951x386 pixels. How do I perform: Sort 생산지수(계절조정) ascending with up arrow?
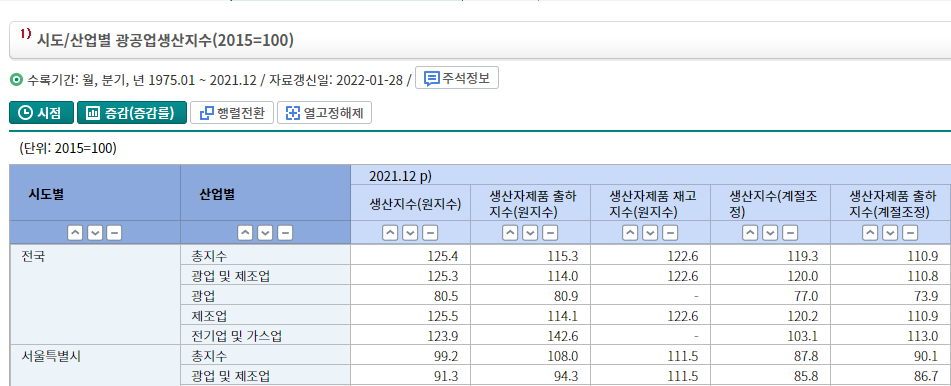tap(751, 233)
